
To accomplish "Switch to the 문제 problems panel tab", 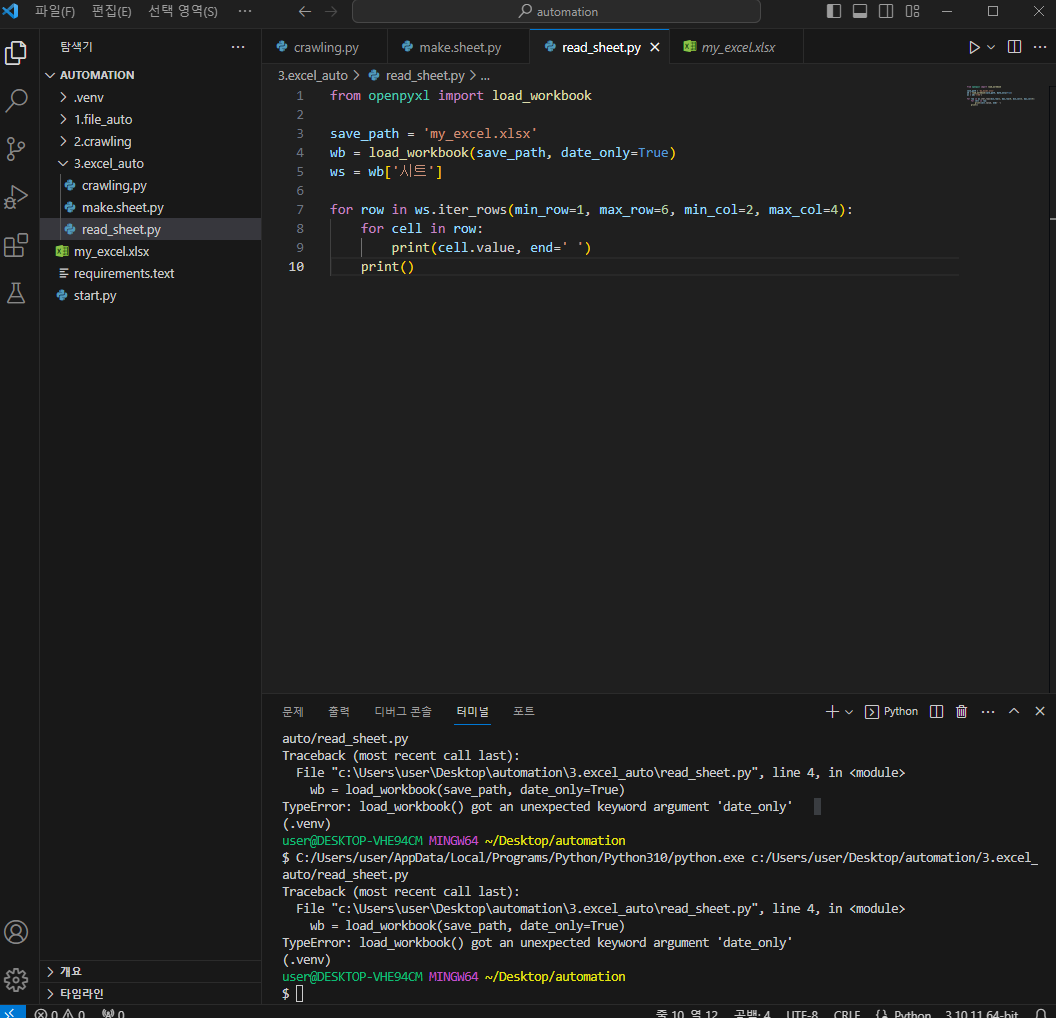I will coord(293,712).
